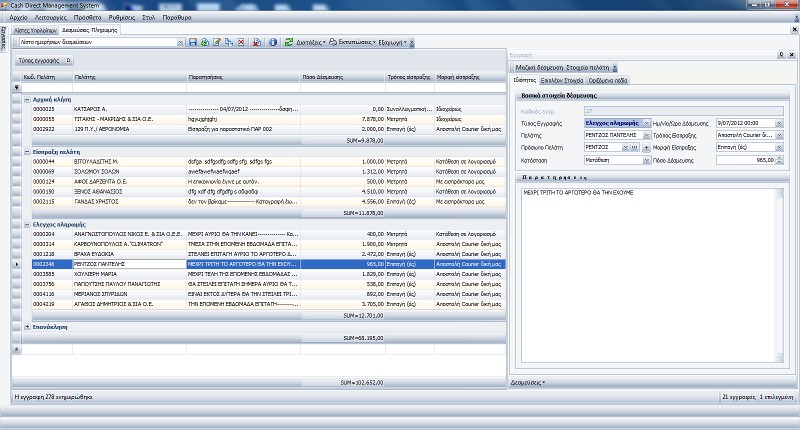This screenshot has width=800, height=430.
Task: Click the ellipsis button beside ΡΕΝΤΖΟΣ person field
Action: (635, 147)
